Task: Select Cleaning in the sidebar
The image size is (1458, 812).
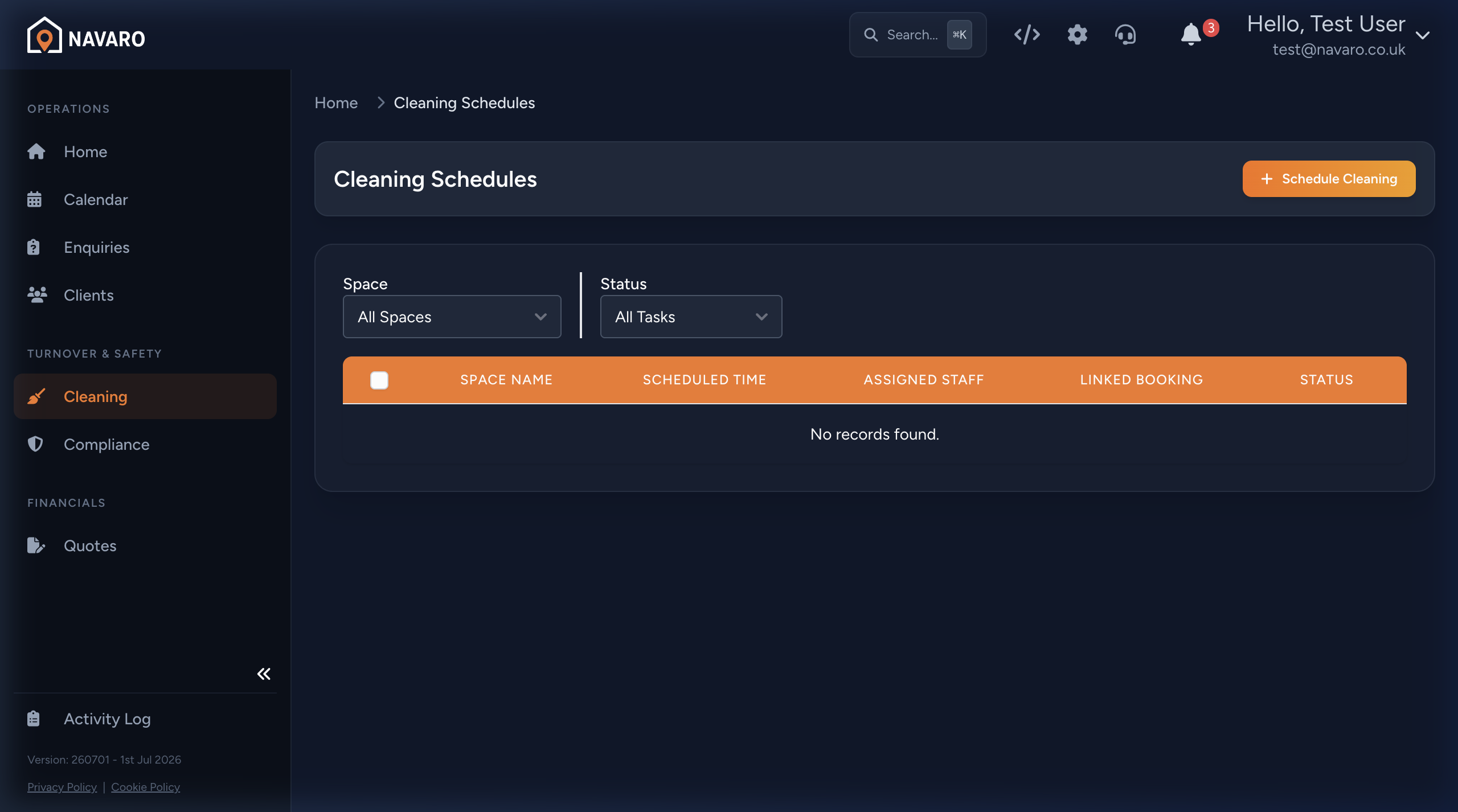Action: pyautogui.click(x=145, y=396)
